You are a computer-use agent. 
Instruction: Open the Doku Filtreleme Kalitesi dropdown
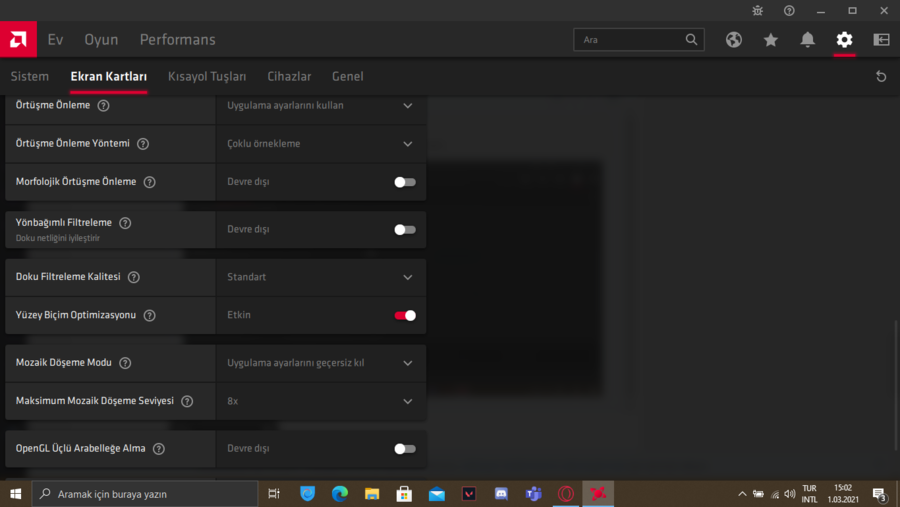[x=407, y=277]
